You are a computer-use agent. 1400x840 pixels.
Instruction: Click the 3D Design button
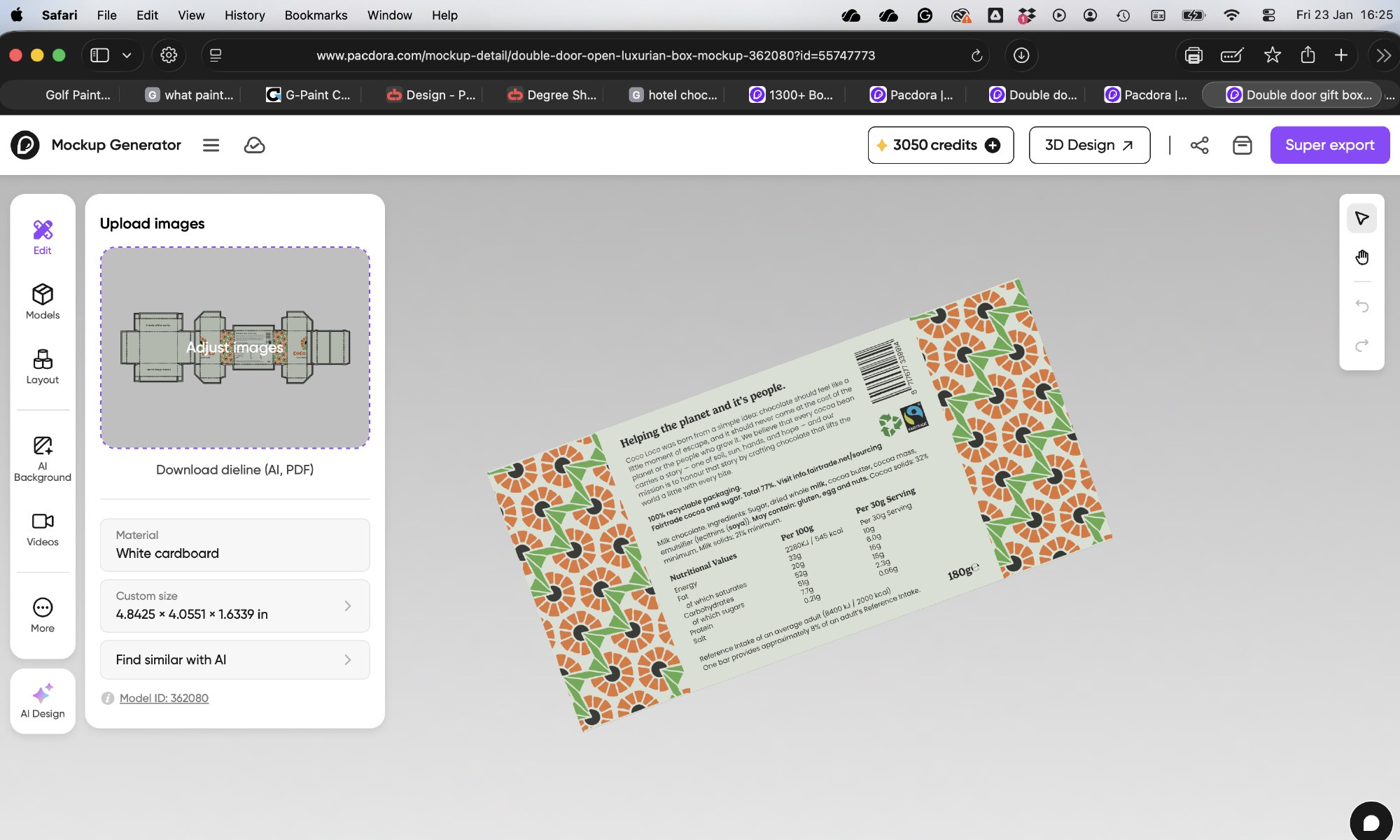tap(1088, 145)
